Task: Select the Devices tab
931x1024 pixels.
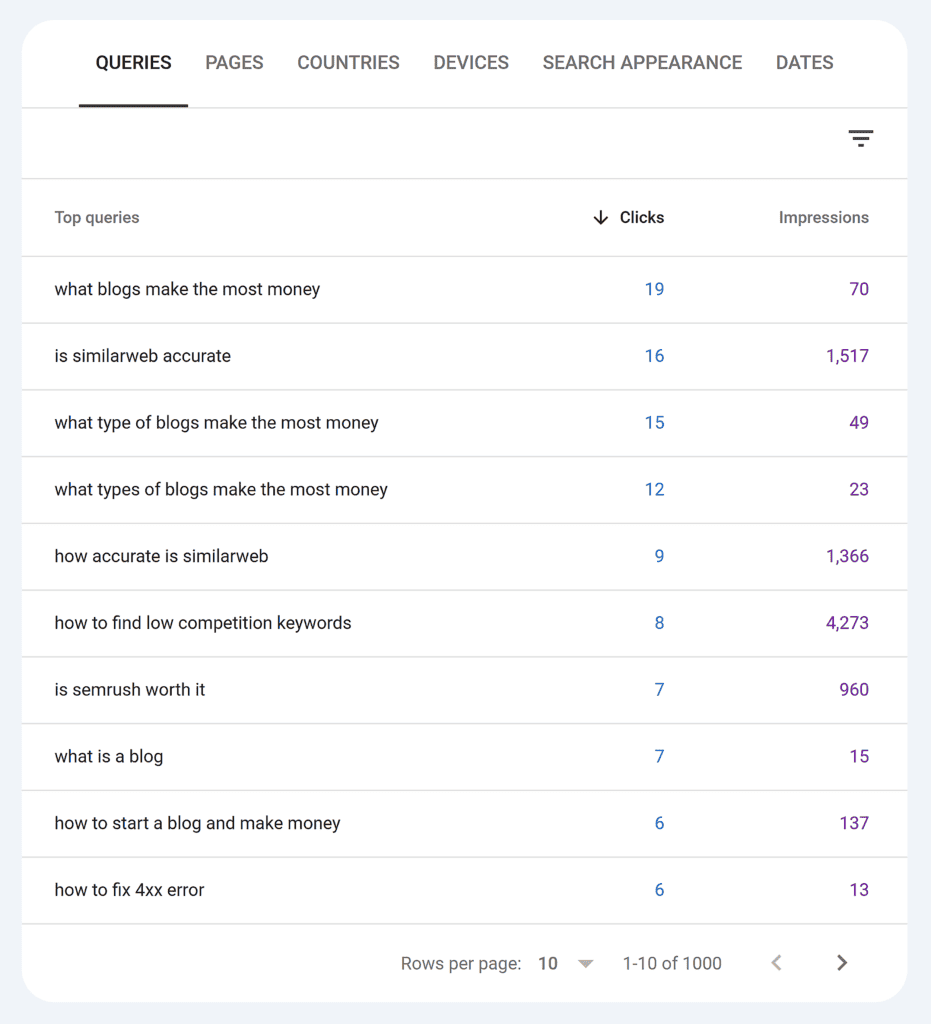Action: (x=471, y=62)
